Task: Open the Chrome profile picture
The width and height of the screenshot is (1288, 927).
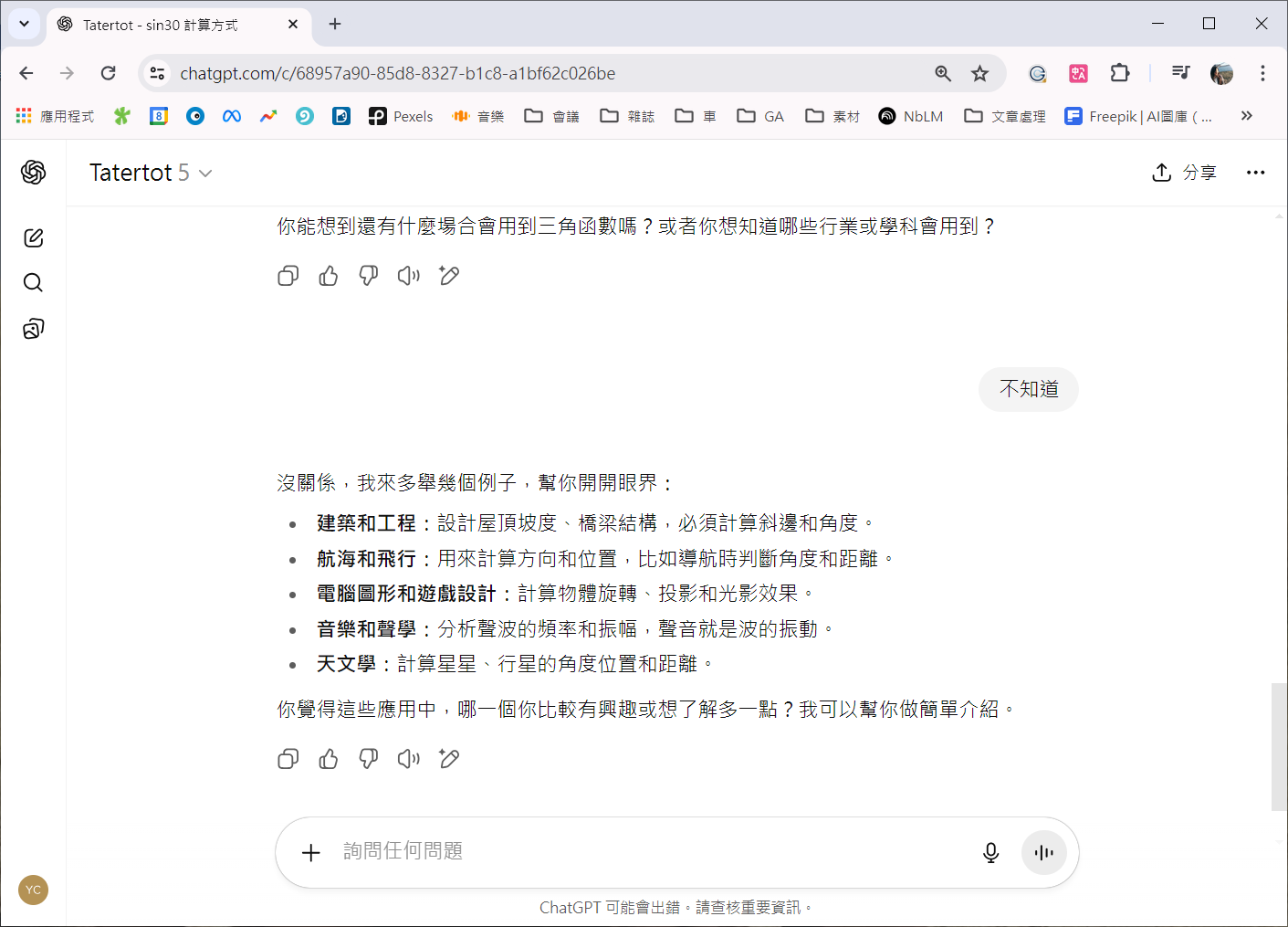Action: [x=1221, y=73]
